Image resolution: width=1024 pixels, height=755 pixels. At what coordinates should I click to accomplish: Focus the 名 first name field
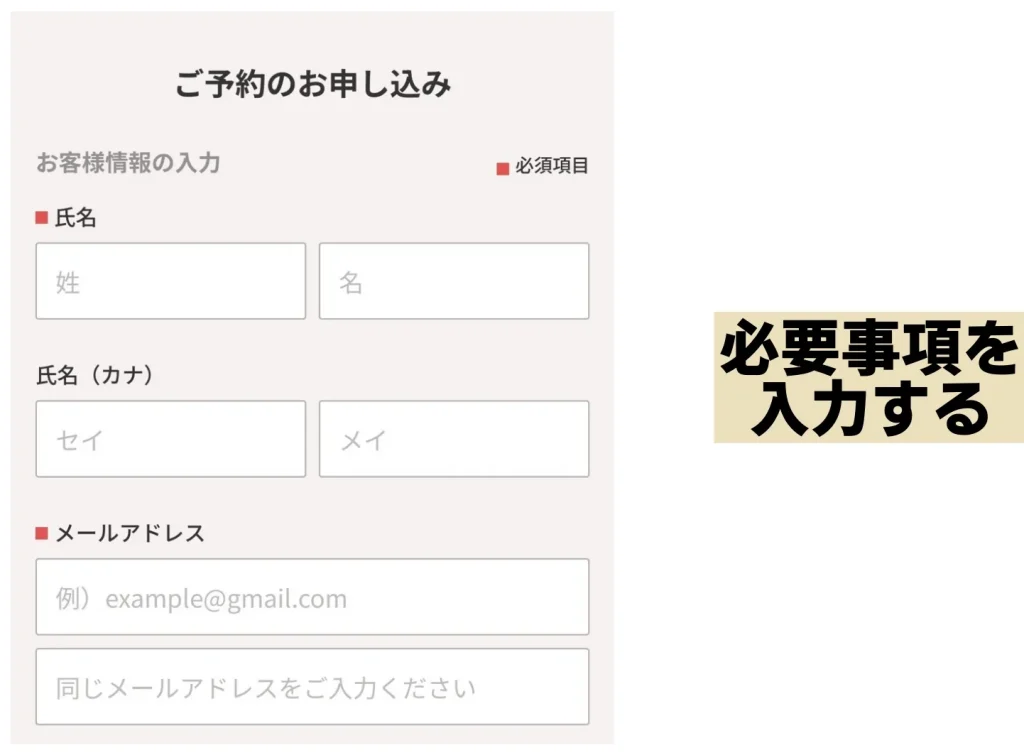454,281
